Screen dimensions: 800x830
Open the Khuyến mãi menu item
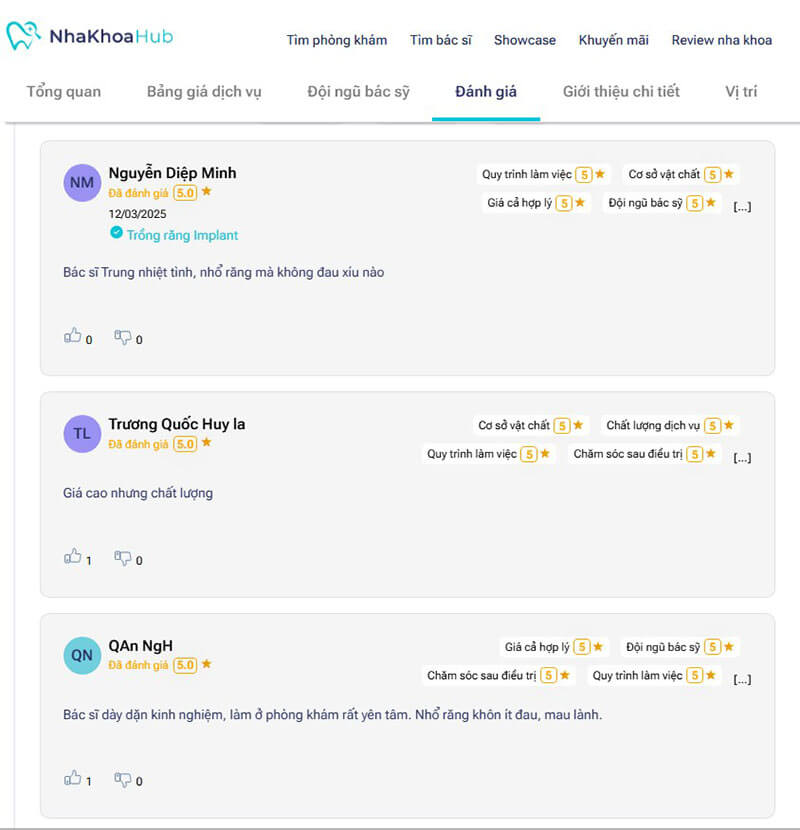click(613, 40)
